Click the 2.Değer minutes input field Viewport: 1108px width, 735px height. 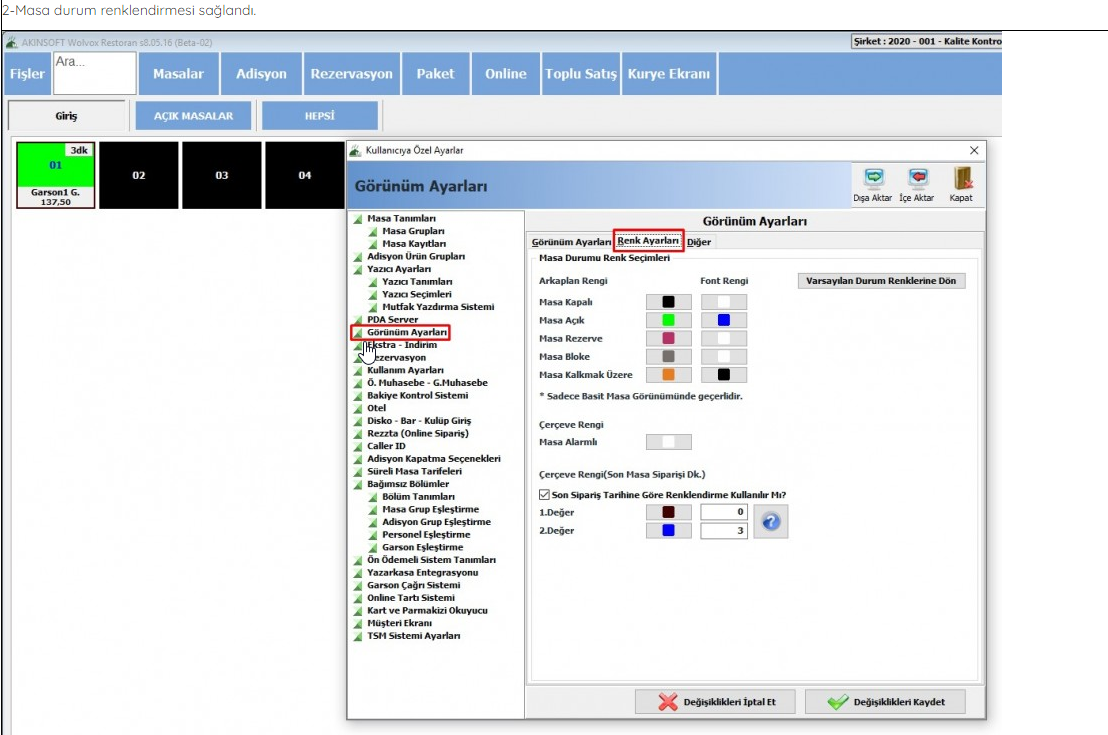click(724, 530)
